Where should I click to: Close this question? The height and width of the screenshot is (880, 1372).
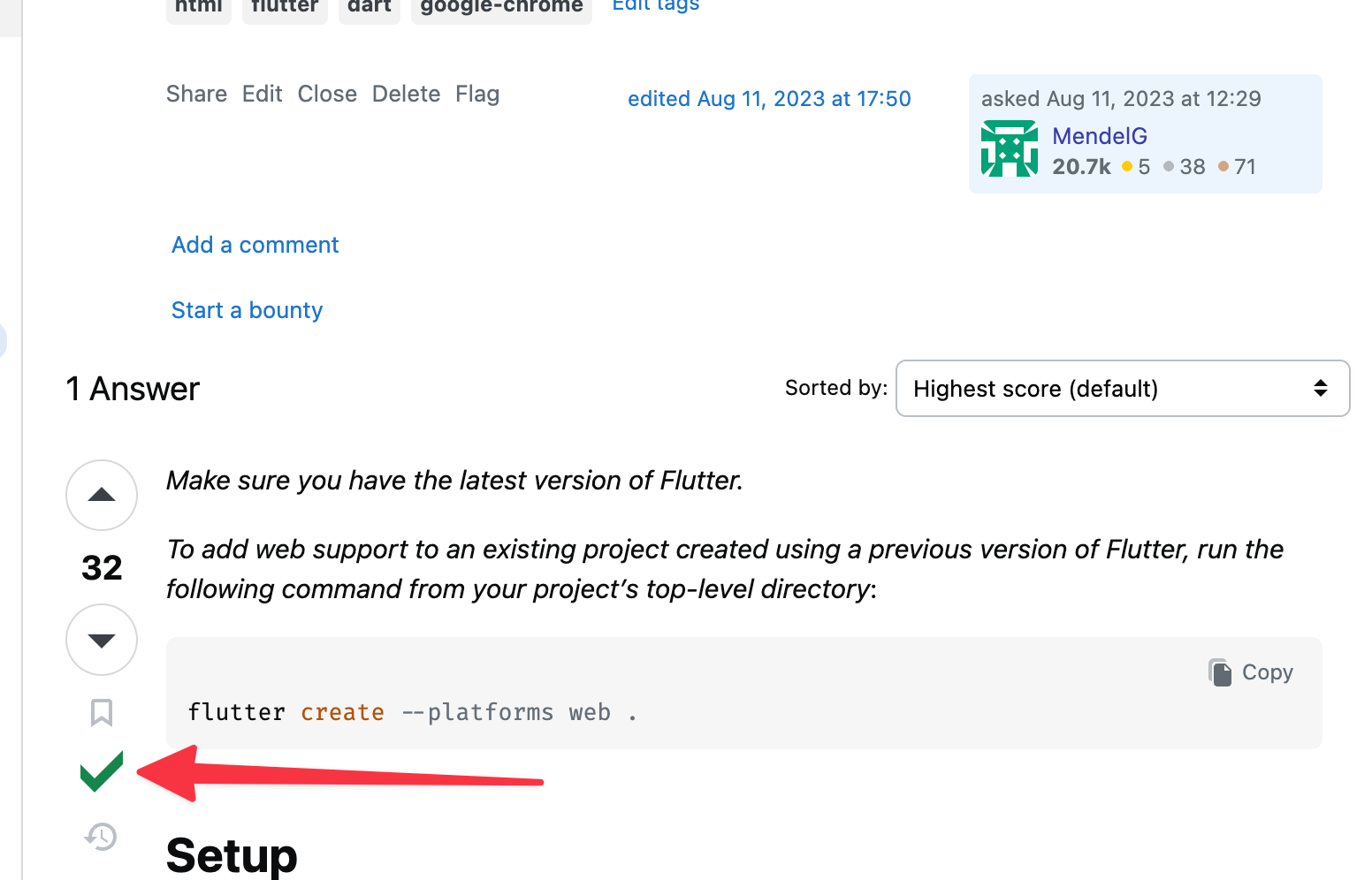327,94
